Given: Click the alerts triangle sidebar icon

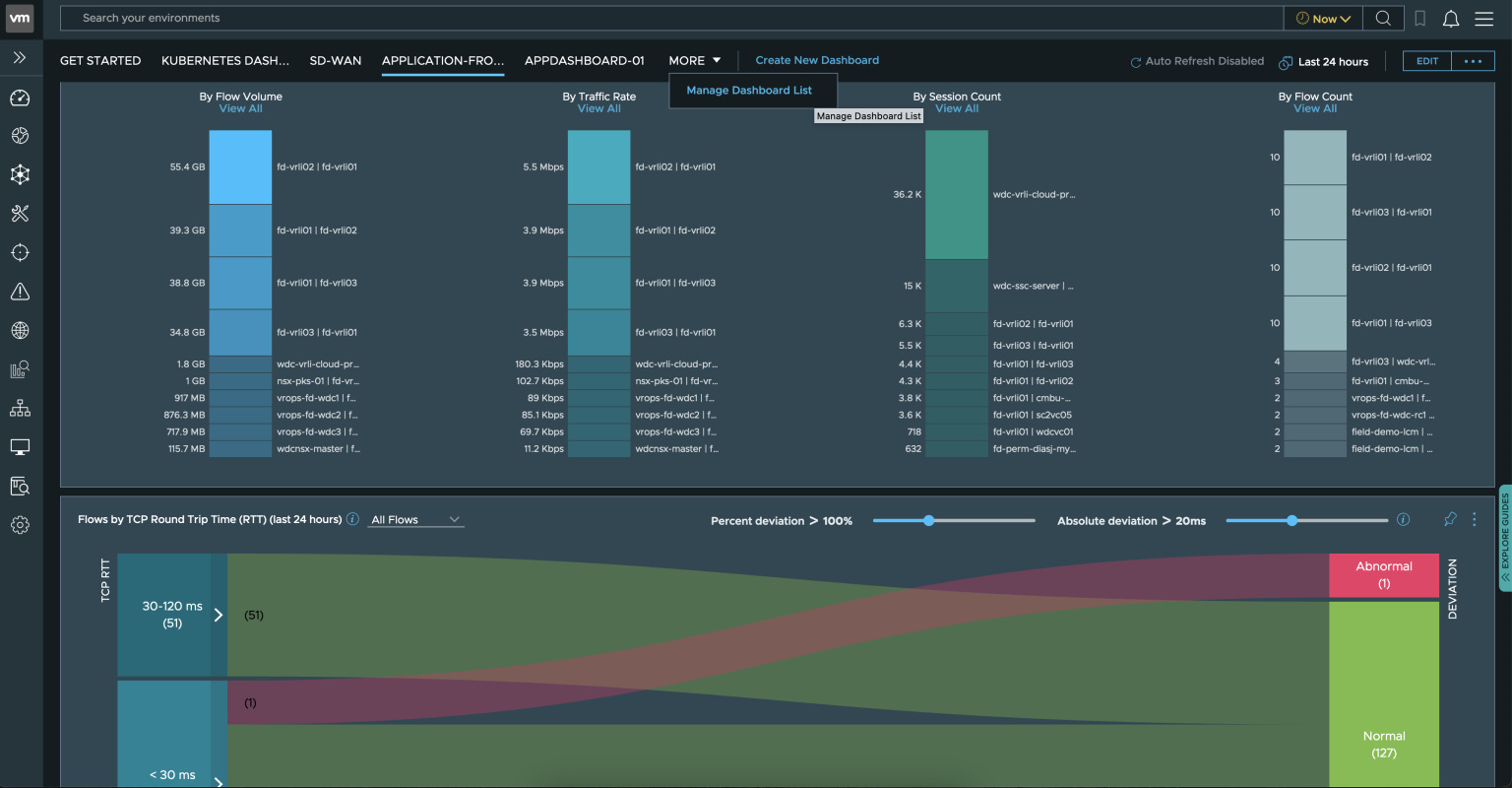Looking at the screenshot, I should [x=20, y=292].
